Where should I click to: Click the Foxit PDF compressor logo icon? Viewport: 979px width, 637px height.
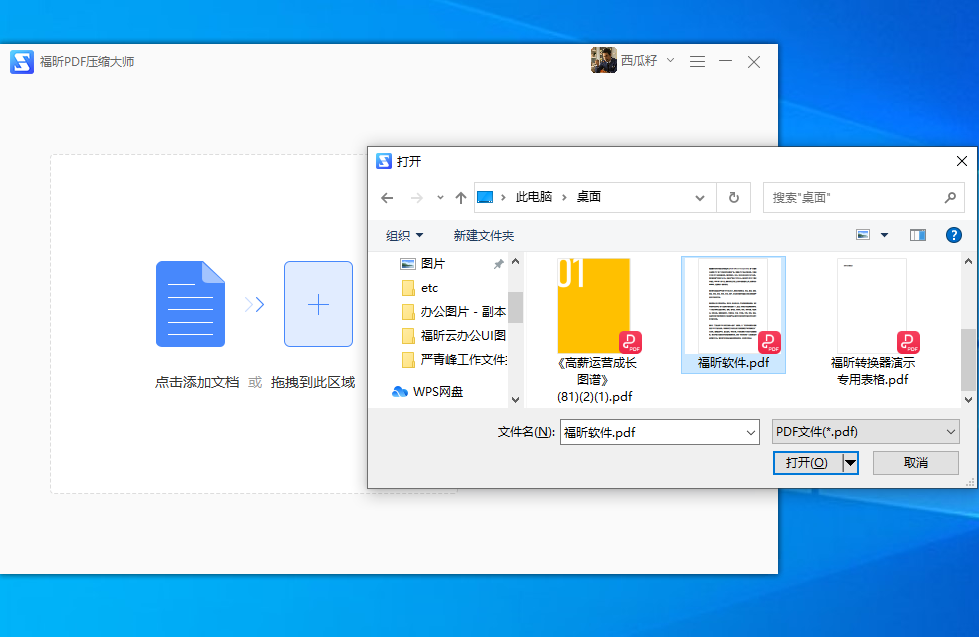[21, 61]
